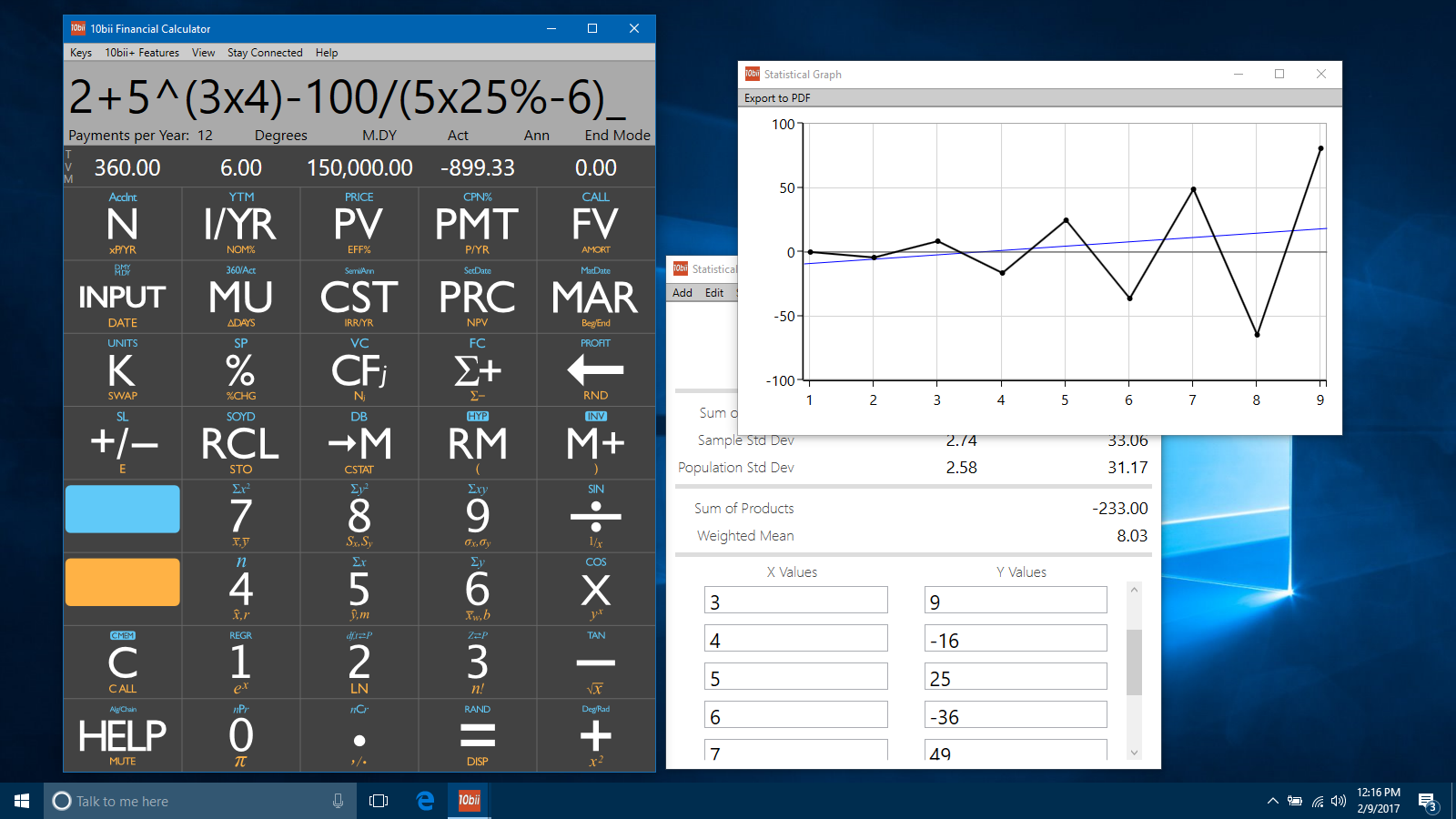Open 10bii from the Windows taskbar
The width and height of the screenshot is (1456, 819).
[x=468, y=801]
